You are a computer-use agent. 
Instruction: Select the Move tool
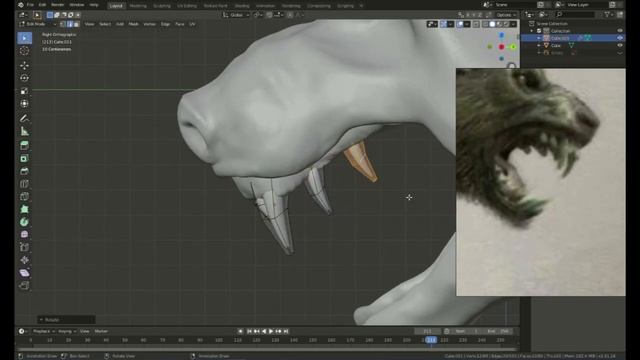click(x=24, y=65)
